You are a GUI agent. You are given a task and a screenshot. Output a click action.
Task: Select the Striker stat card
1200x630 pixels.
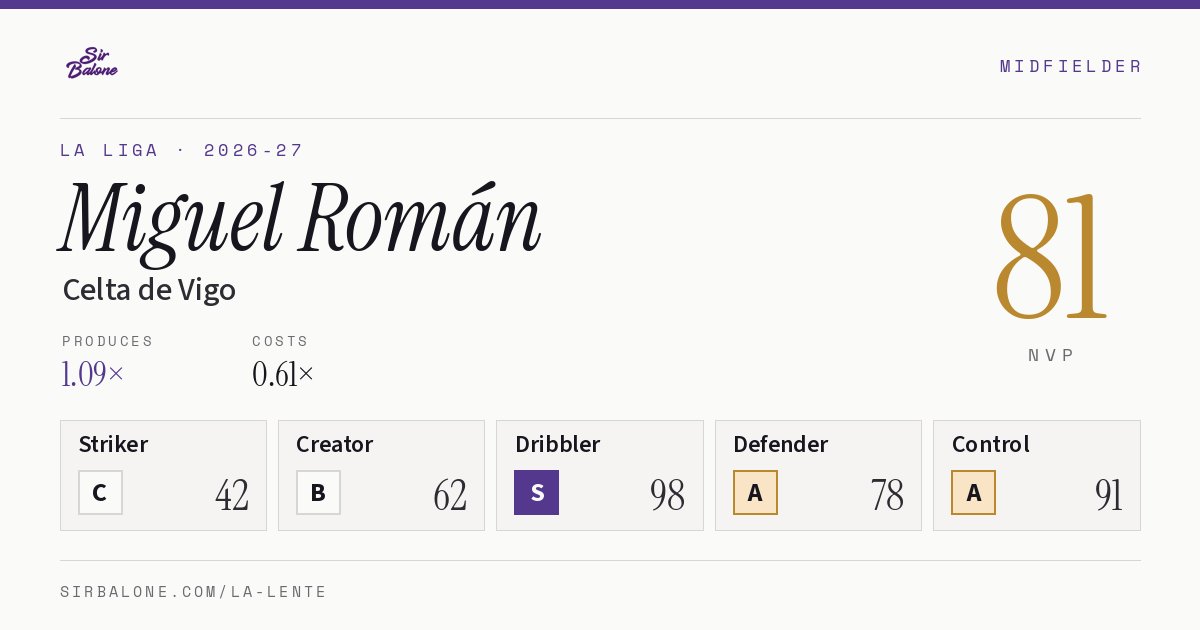pos(163,475)
